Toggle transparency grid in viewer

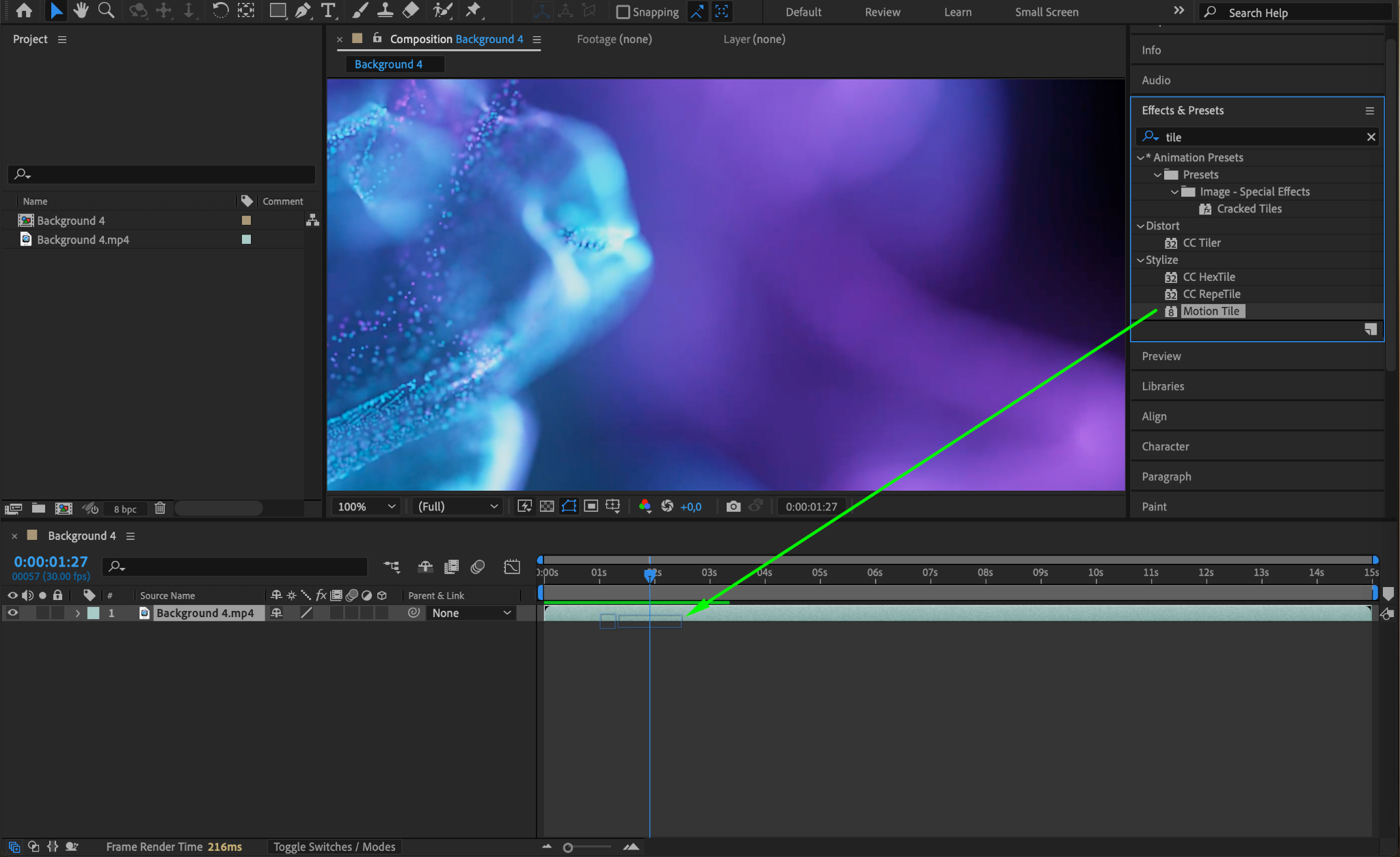tap(547, 506)
